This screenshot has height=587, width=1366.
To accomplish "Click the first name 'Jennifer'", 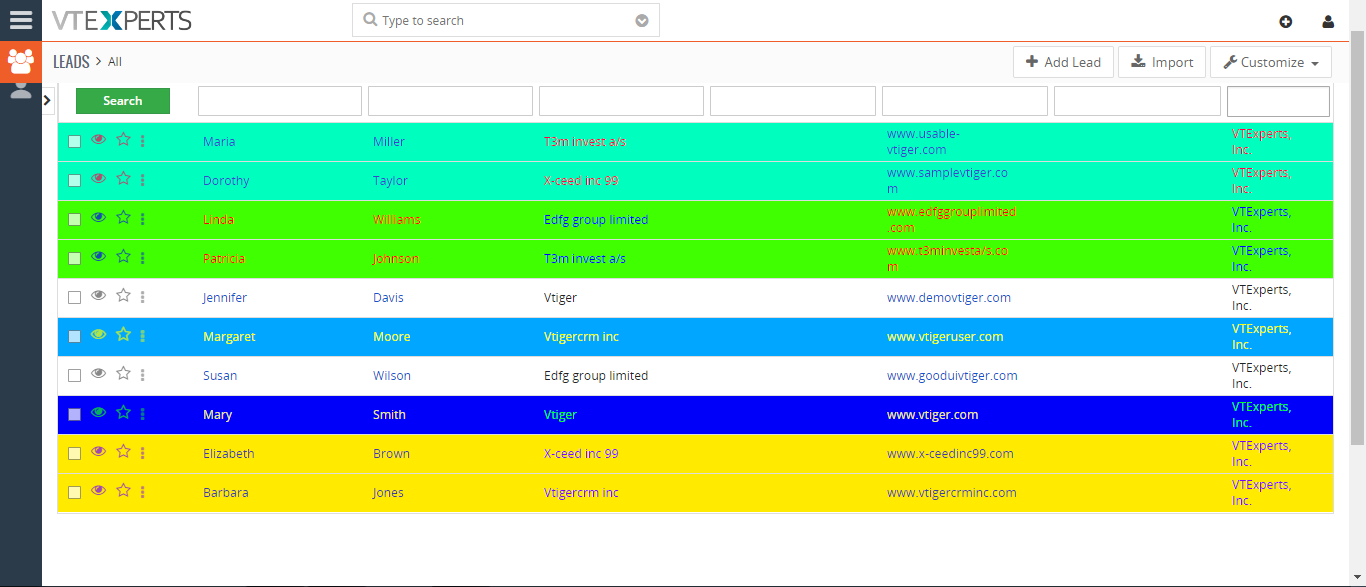I will pyautogui.click(x=225, y=298).
